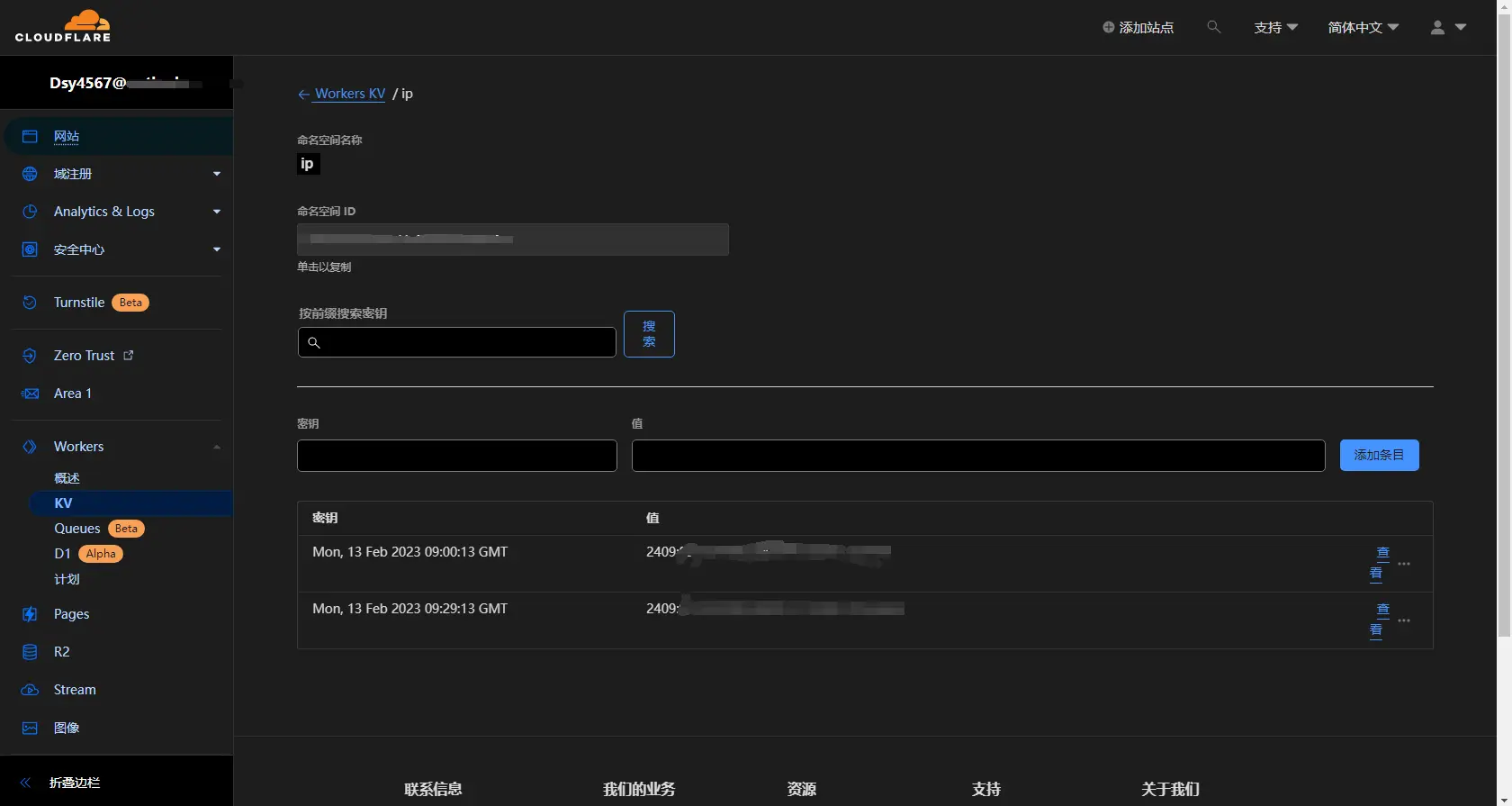Click the Stream sidebar icon
The image size is (1512, 806).
[x=30, y=690]
